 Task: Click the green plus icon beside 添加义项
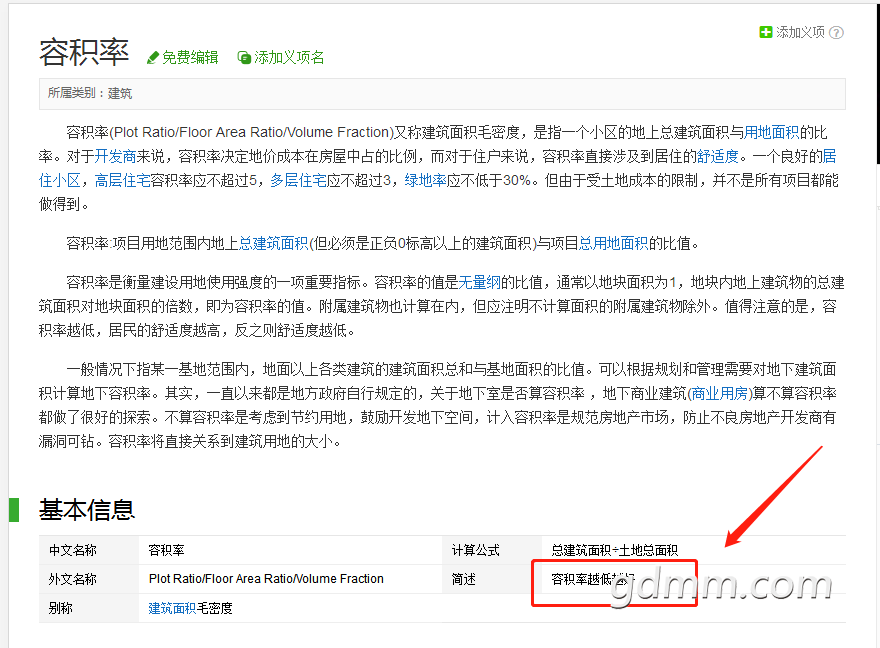coord(766,33)
